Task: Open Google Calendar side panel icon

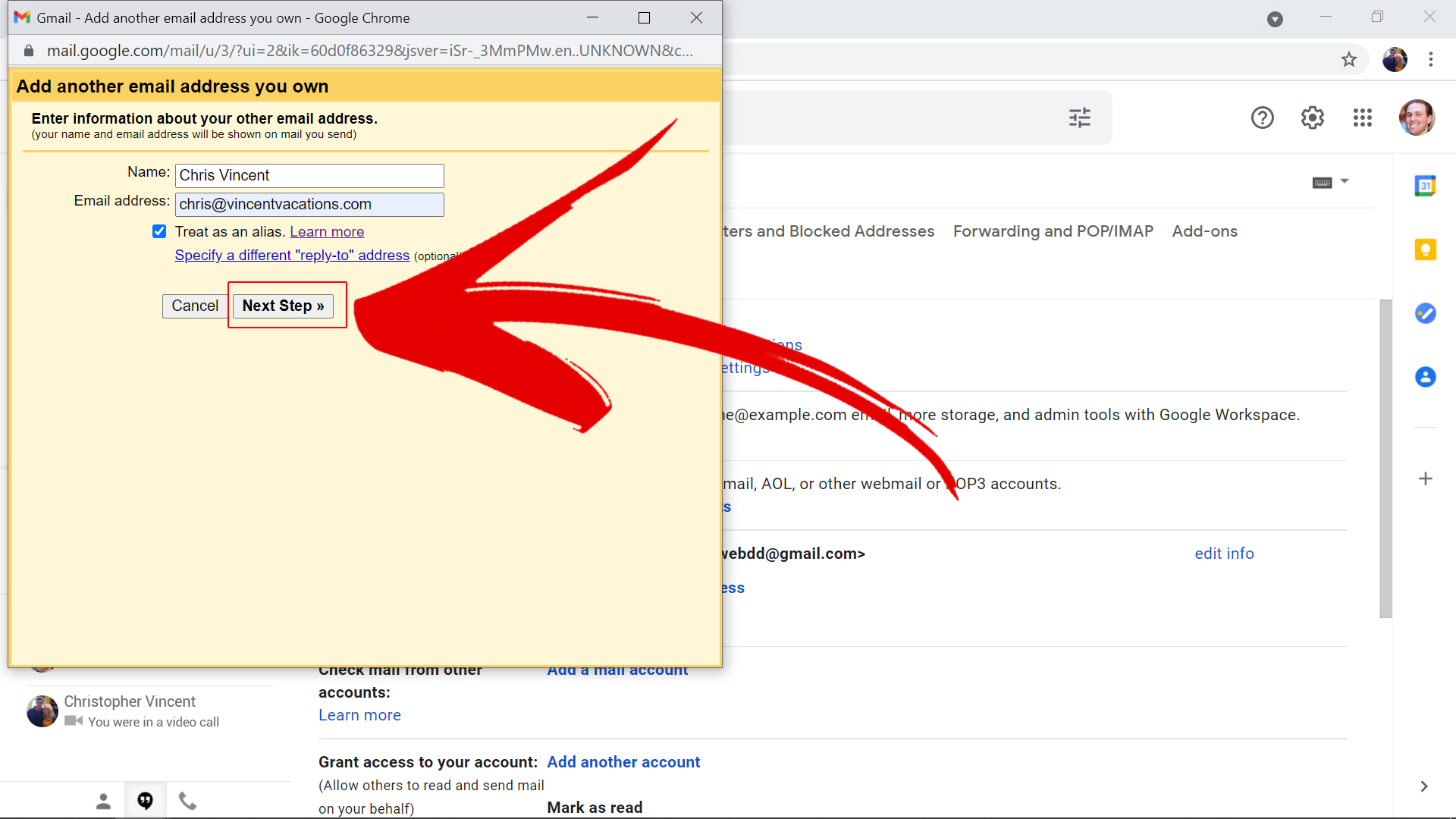Action: click(1426, 186)
